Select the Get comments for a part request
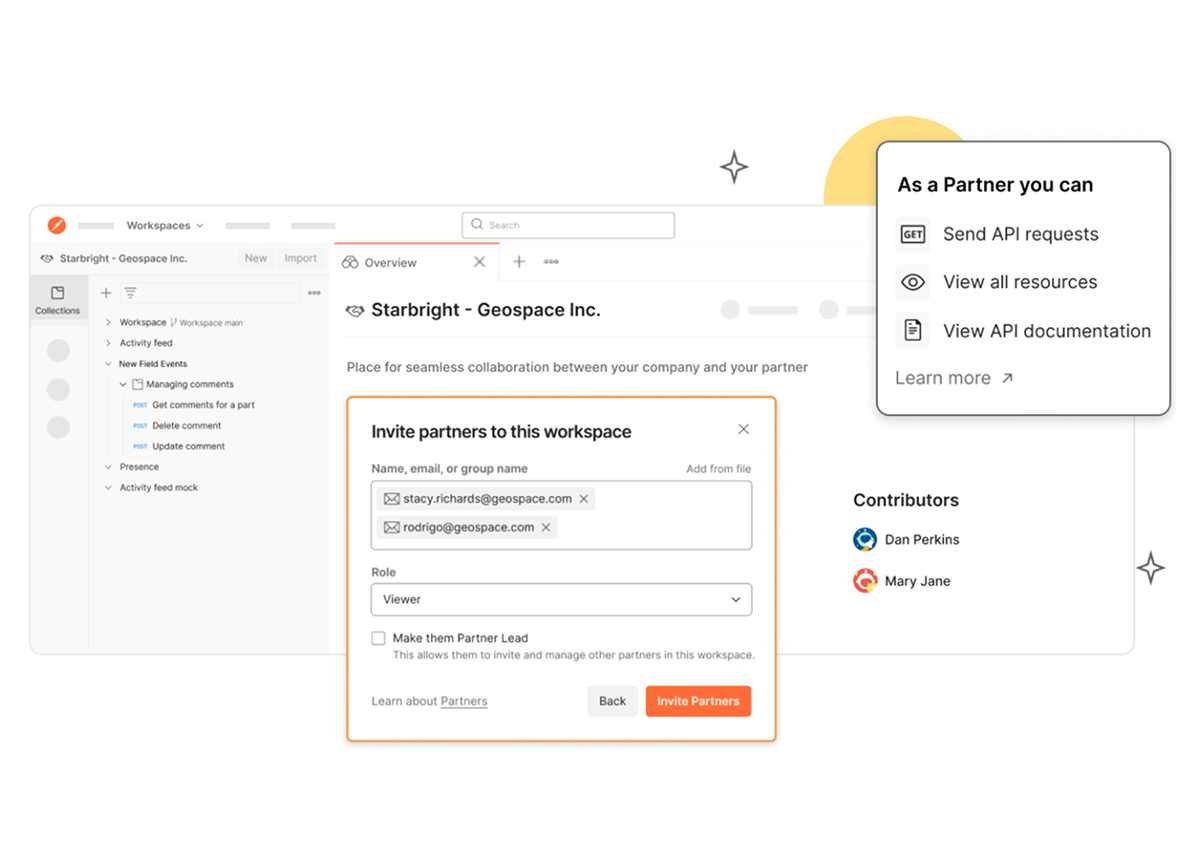The image size is (1200, 868). pyautogui.click(x=203, y=405)
